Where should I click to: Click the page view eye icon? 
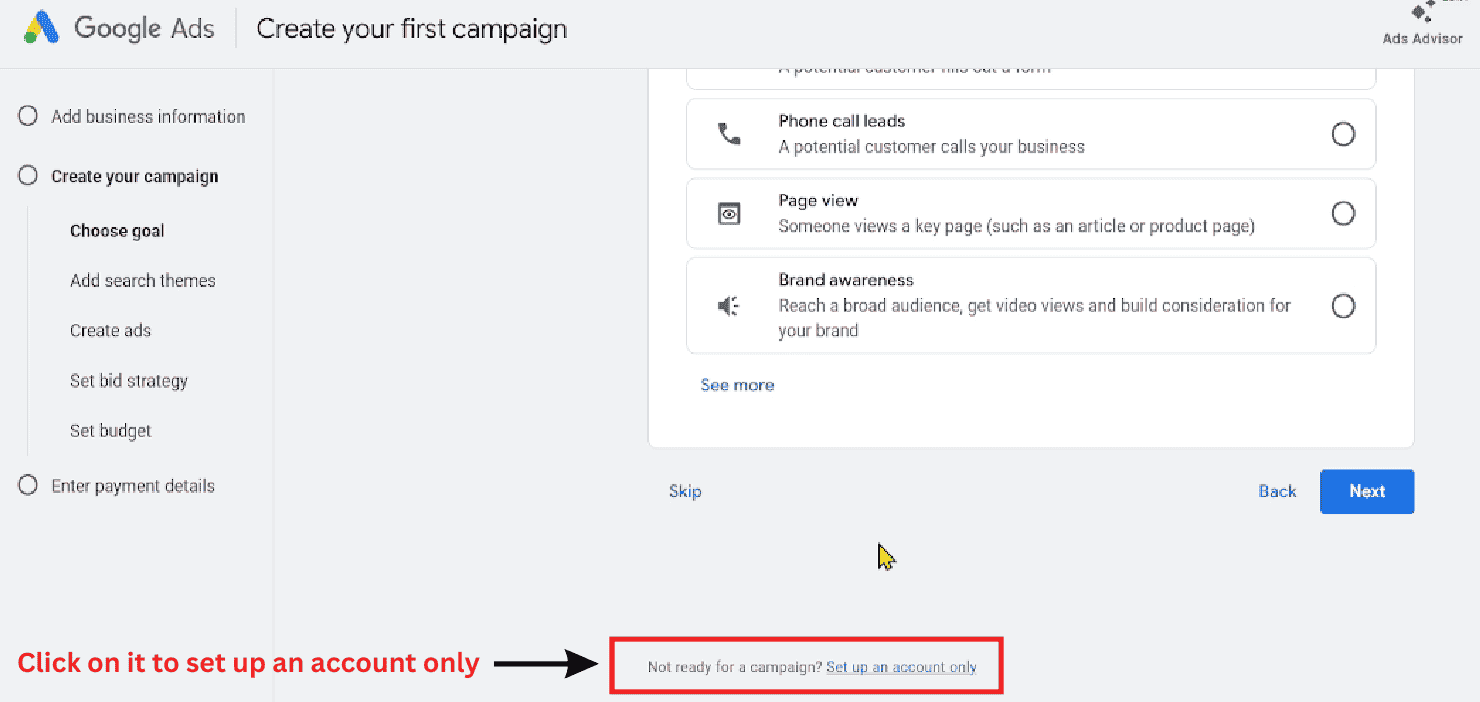click(x=729, y=213)
